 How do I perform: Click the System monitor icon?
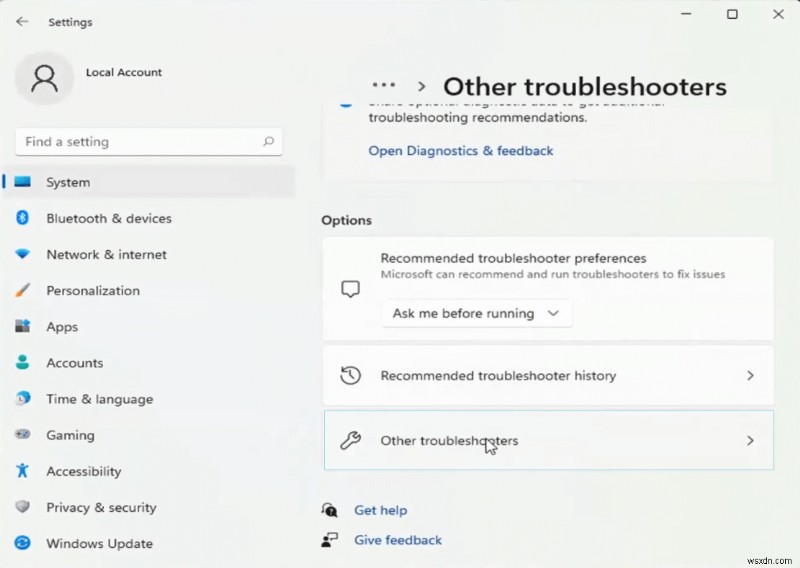tap(22, 182)
